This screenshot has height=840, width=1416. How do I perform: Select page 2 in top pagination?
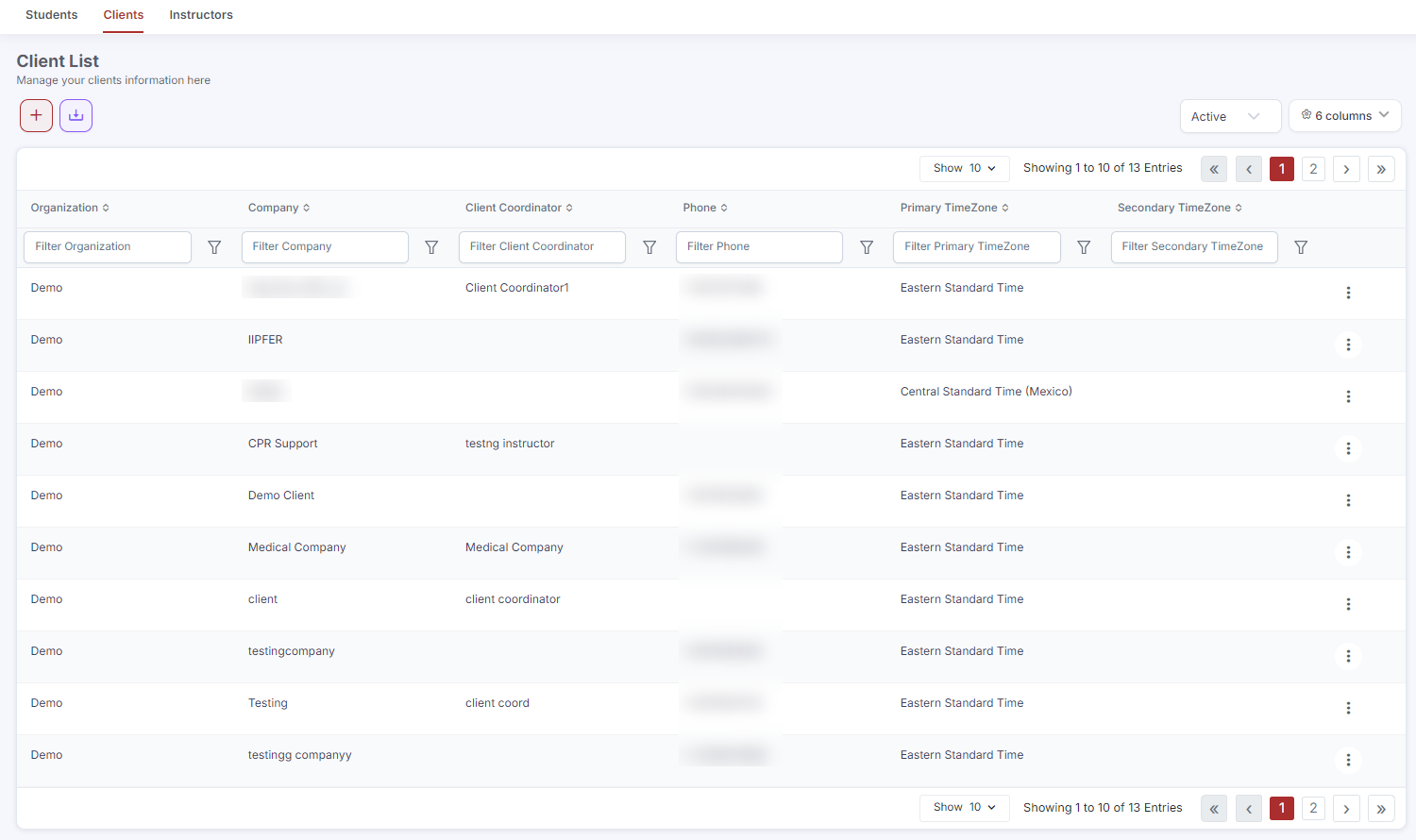click(1313, 169)
